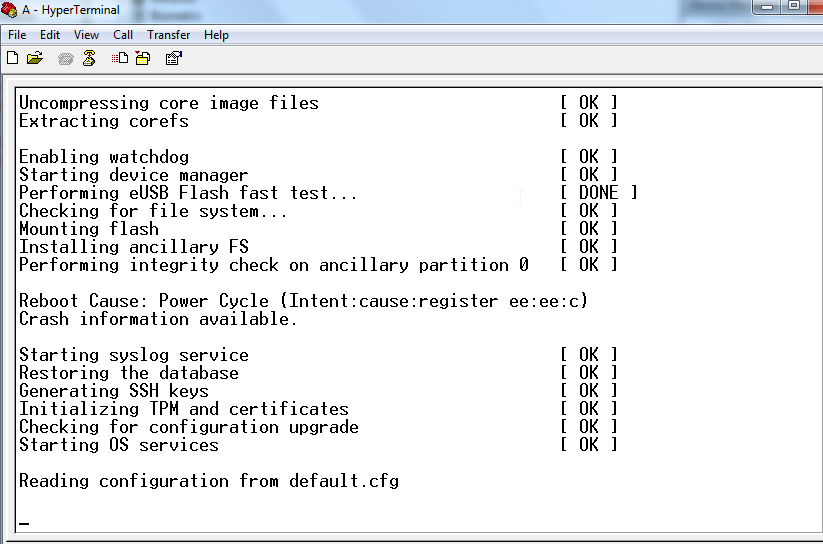Viewport: 823px width, 546px height.
Task: Click the Call phone toolbar icon
Action: 66,59
